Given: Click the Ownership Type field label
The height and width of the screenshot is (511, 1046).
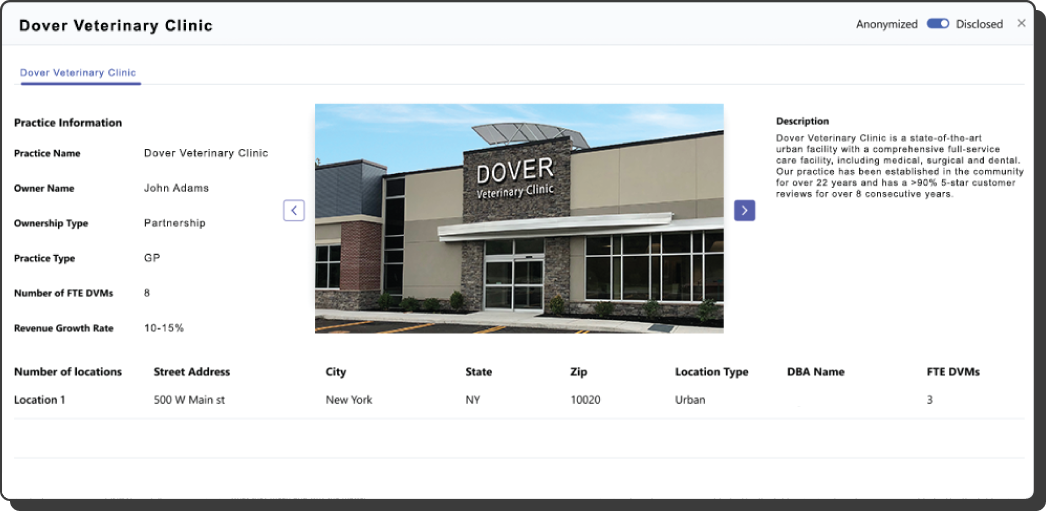Looking at the screenshot, I should 51,223.
